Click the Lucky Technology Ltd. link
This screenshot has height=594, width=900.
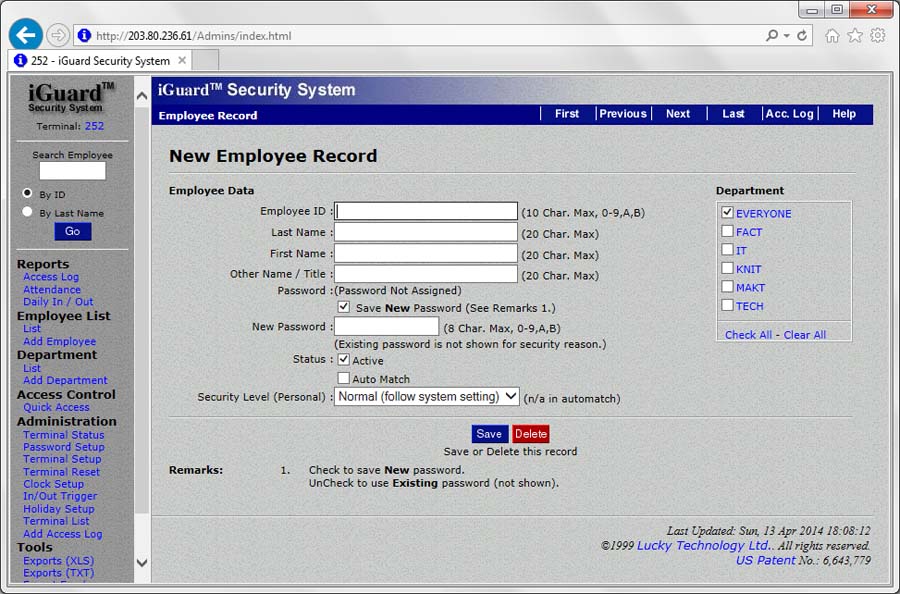coord(704,545)
